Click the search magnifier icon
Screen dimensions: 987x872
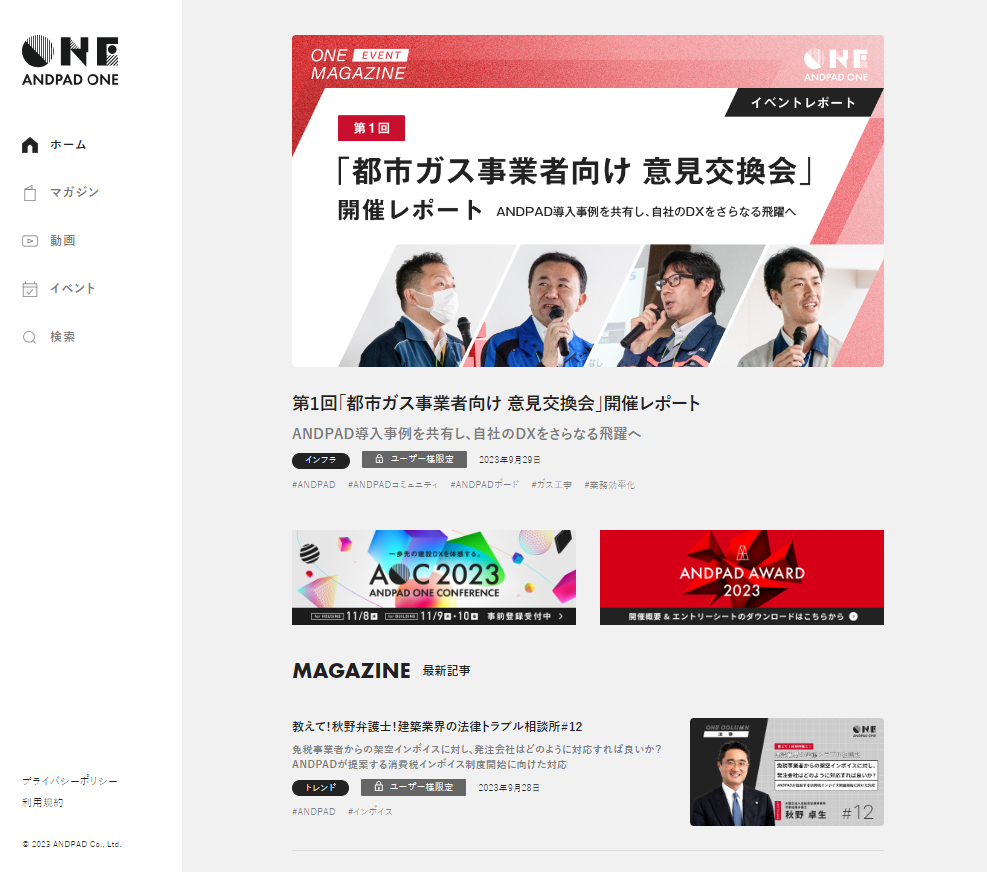[x=30, y=337]
